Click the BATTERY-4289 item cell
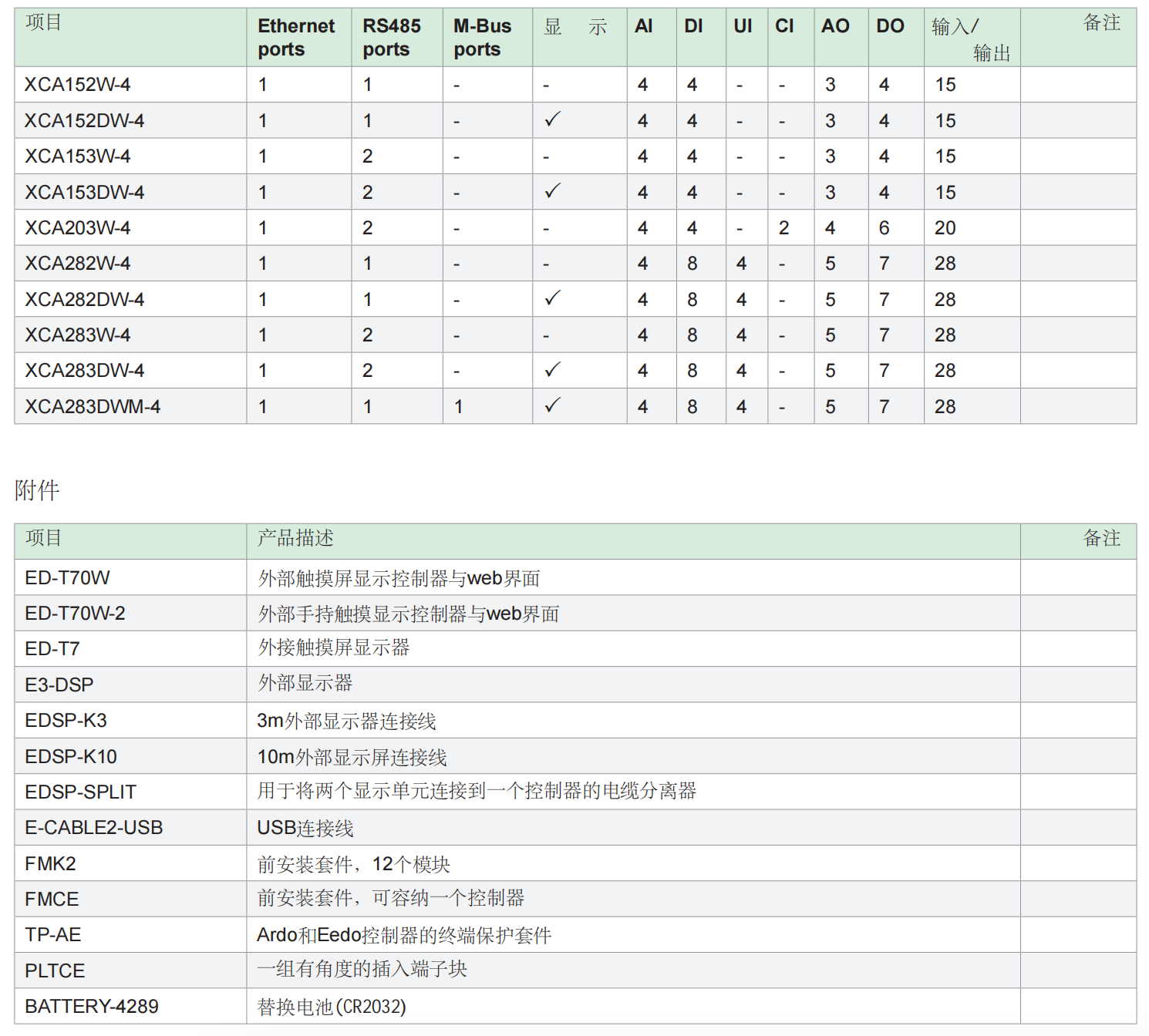This screenshot has height=1036, width=1149. coord(92,1007)
